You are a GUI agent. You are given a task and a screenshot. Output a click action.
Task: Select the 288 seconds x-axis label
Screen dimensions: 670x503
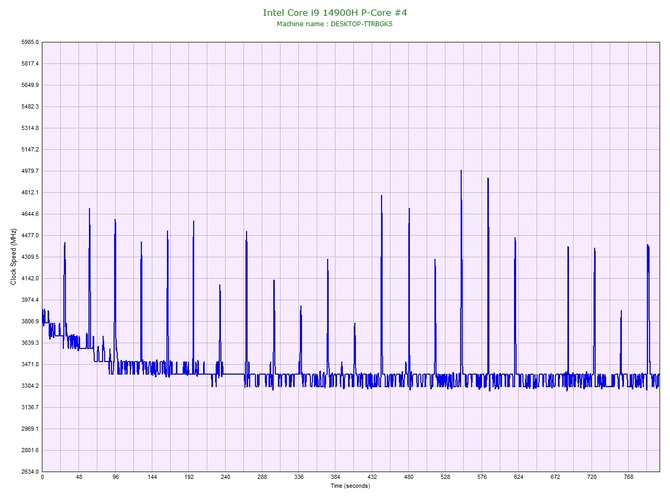[x=262, y=477]
